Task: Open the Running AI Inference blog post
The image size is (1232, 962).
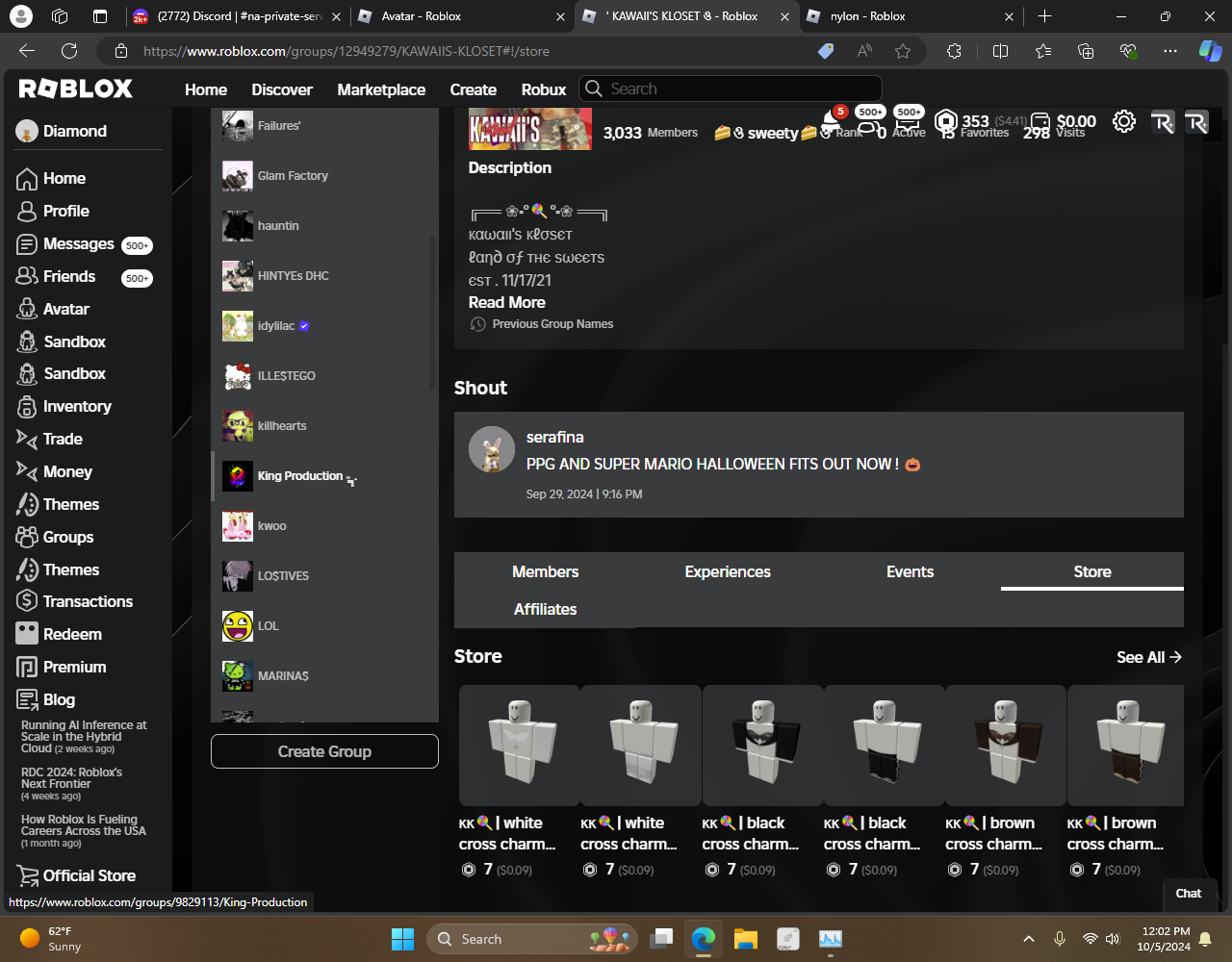Action: tap(84, 737)
